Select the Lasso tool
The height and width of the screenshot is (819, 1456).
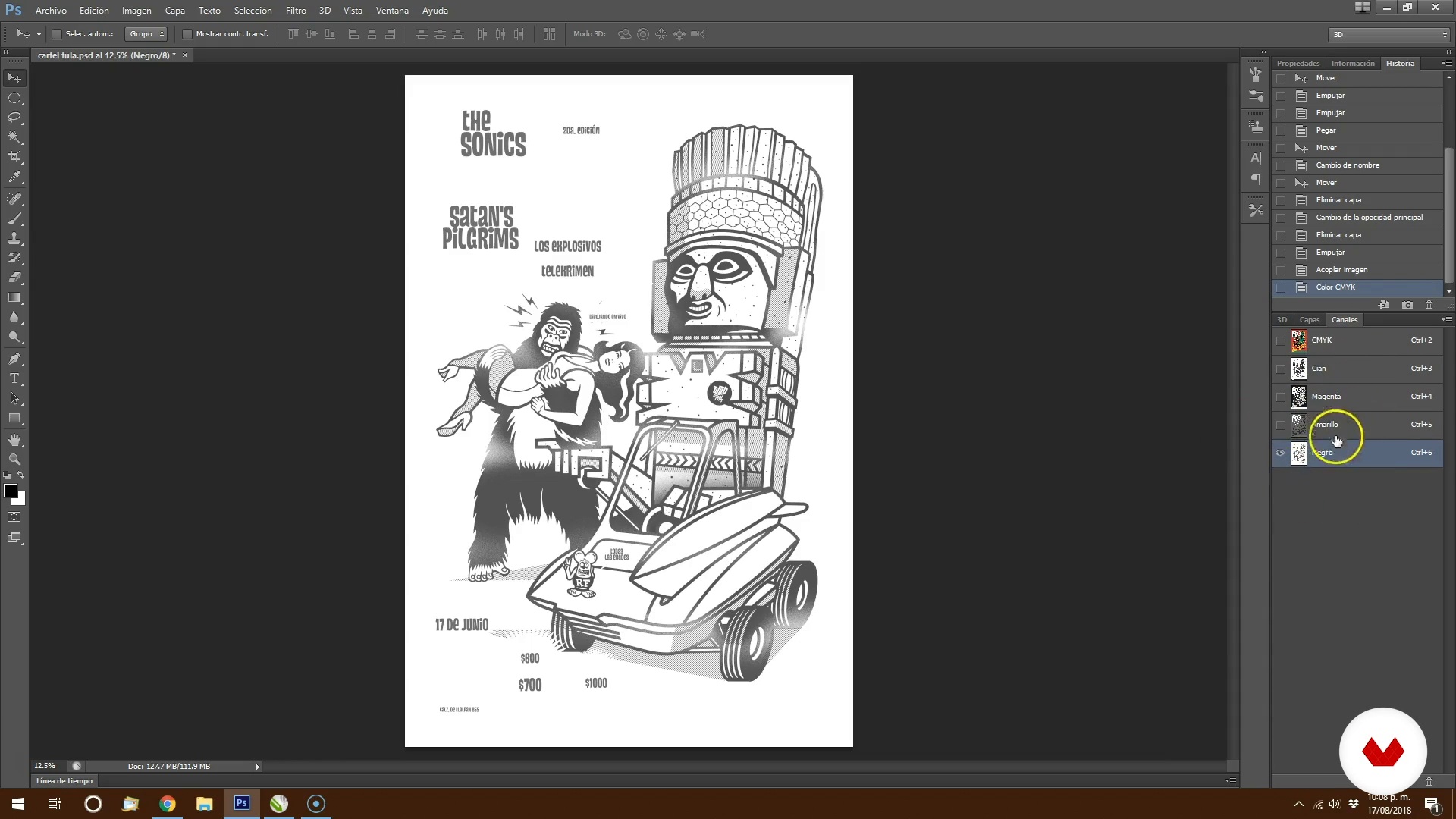(14, 118)
